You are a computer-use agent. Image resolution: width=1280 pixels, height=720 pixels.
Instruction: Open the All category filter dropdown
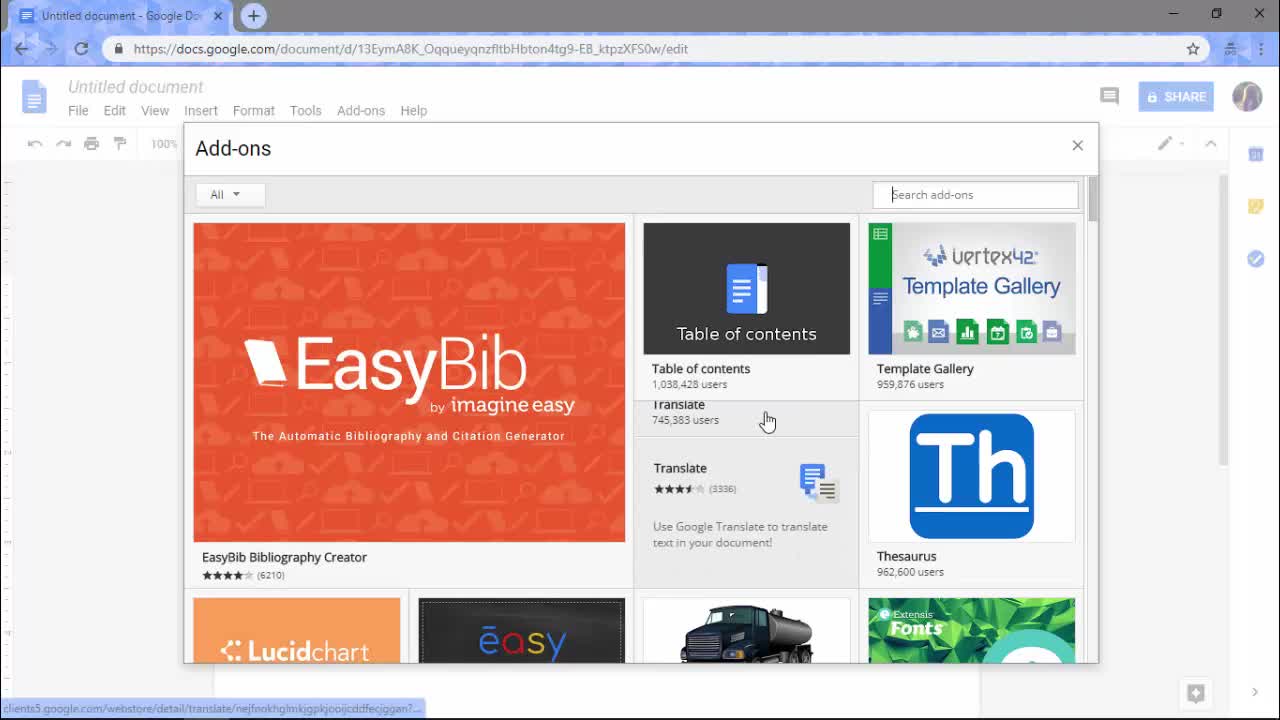pos(230,194)
